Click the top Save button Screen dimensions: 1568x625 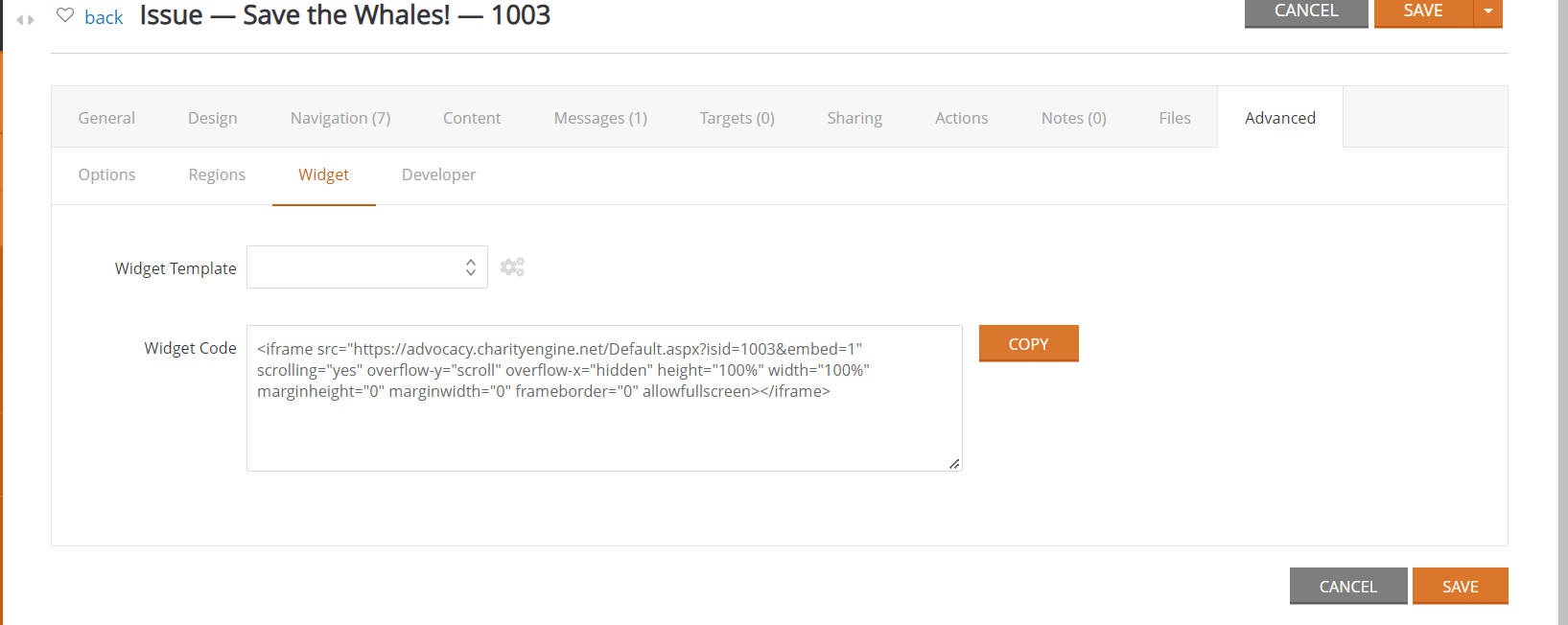pyautogui.click(x=1423, y=12)
